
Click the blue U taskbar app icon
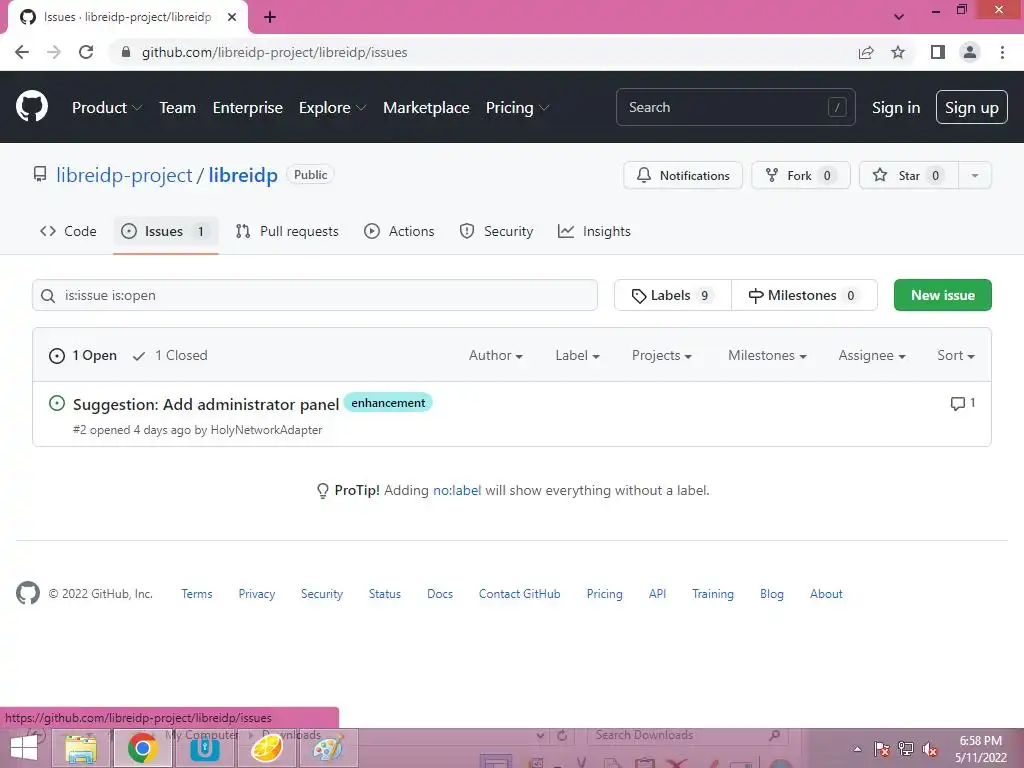204,748
